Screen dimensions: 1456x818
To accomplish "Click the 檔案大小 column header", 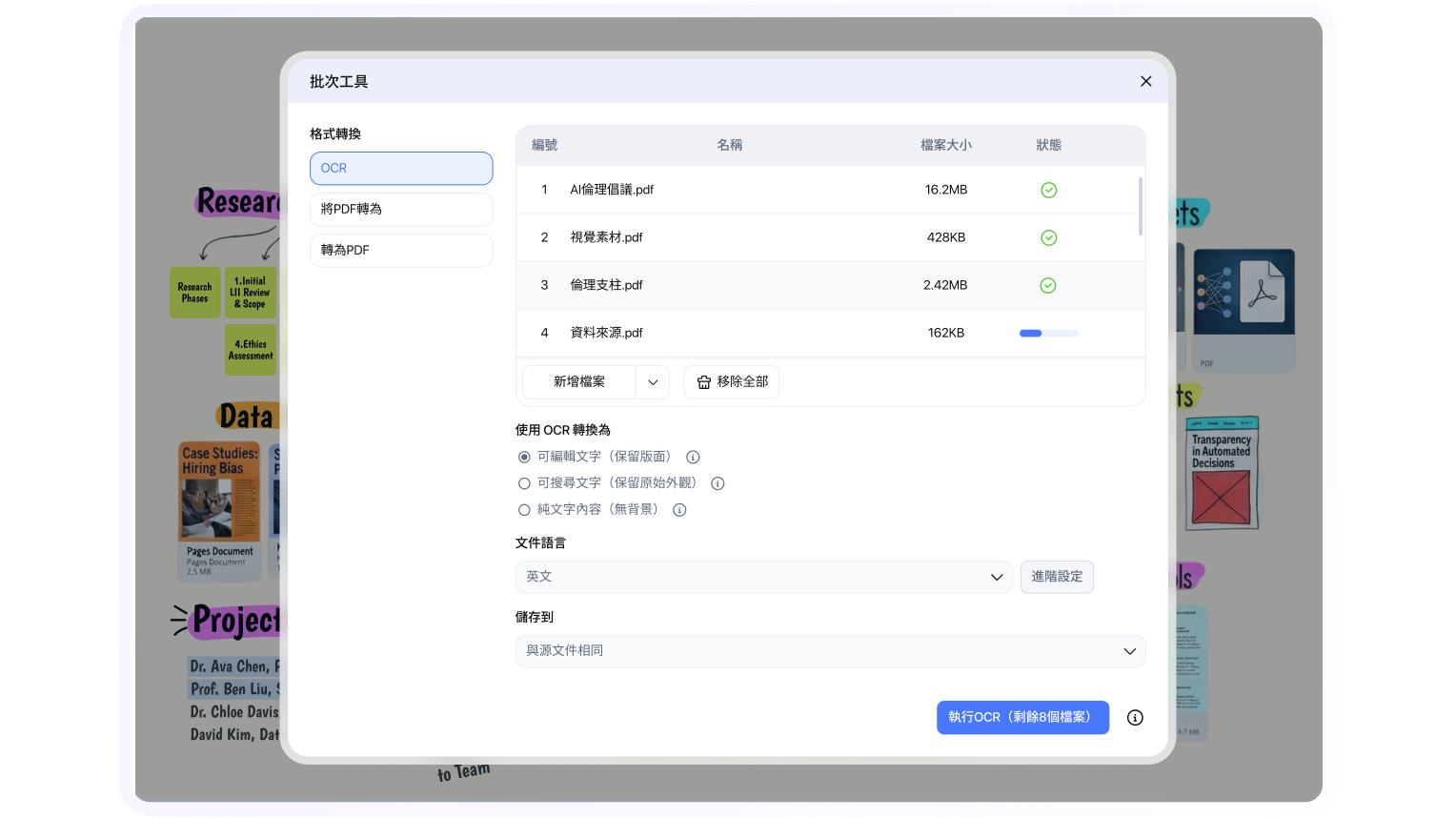I will pos(946,145).
